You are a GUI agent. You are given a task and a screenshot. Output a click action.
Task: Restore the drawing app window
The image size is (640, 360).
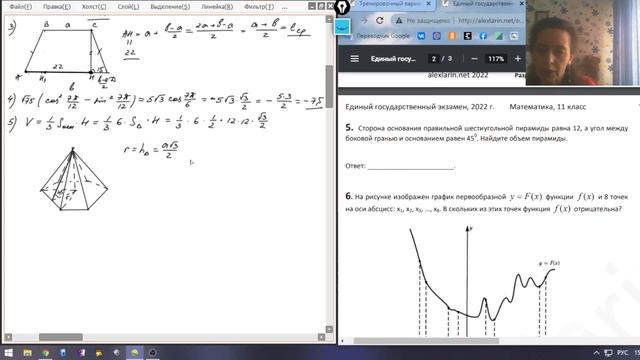pyautogui.click(x=321, y=6)
